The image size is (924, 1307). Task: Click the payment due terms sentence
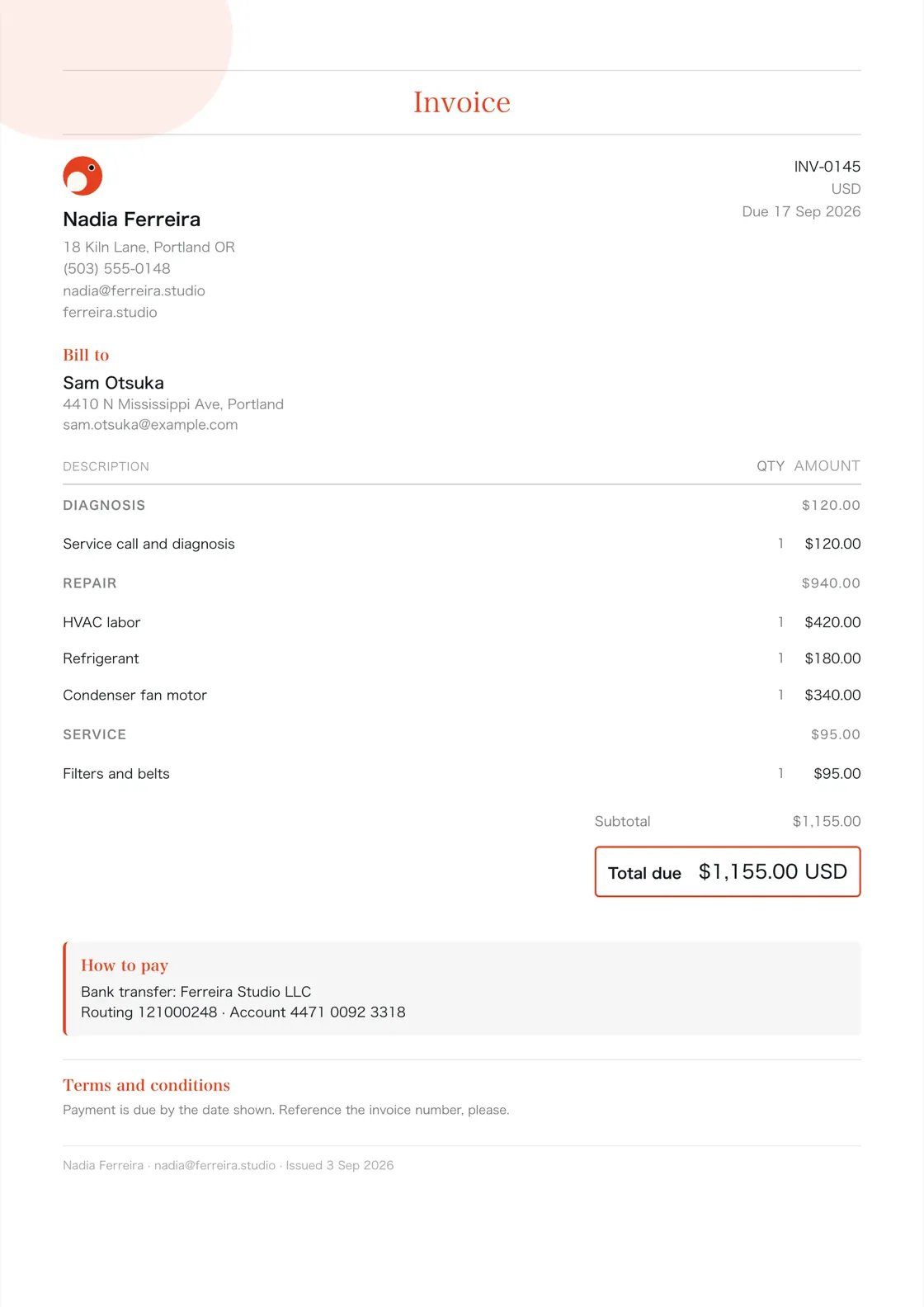pyautogui.click(x=286, y=1110)
